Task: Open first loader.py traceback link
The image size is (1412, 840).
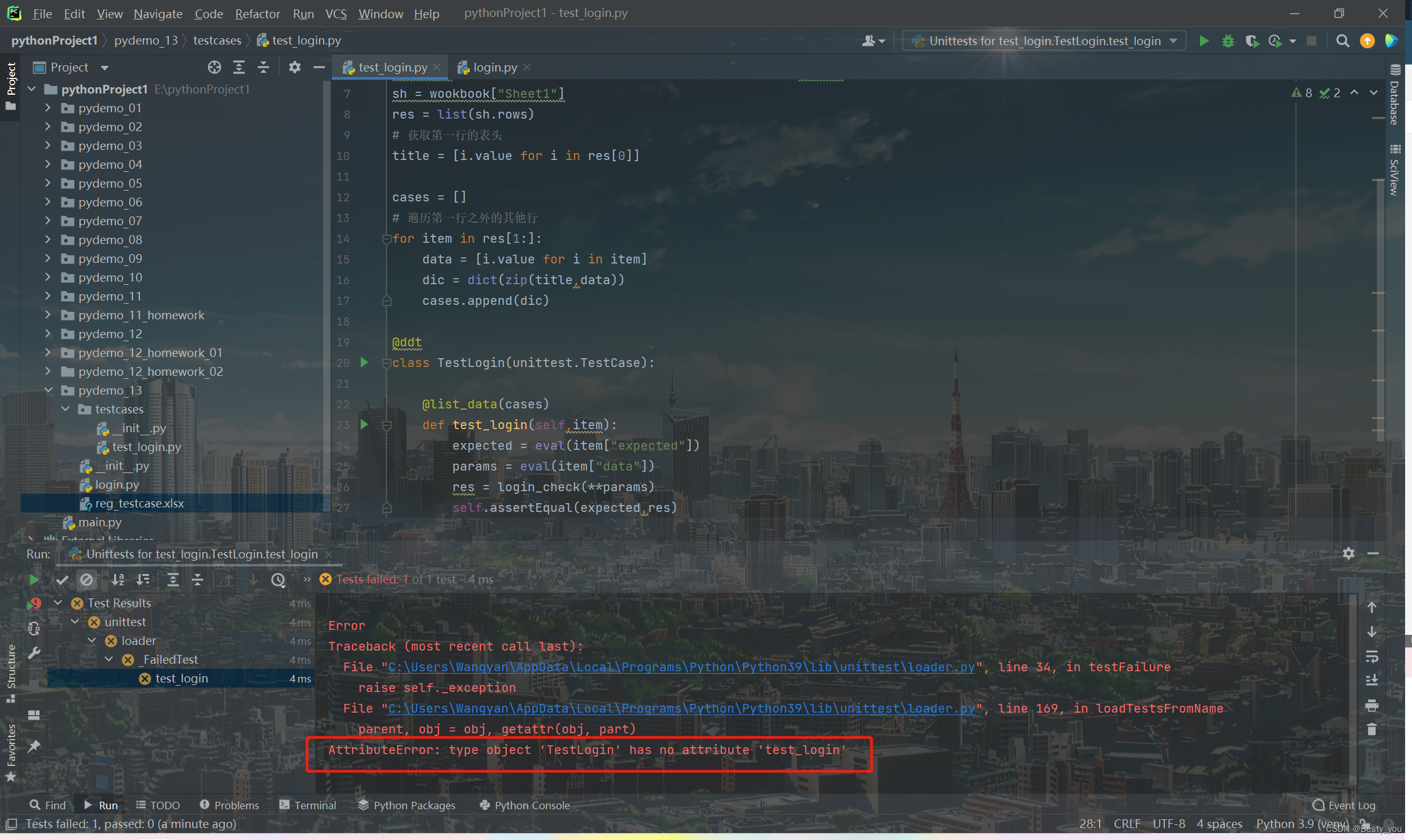Action: click(681, 667)
